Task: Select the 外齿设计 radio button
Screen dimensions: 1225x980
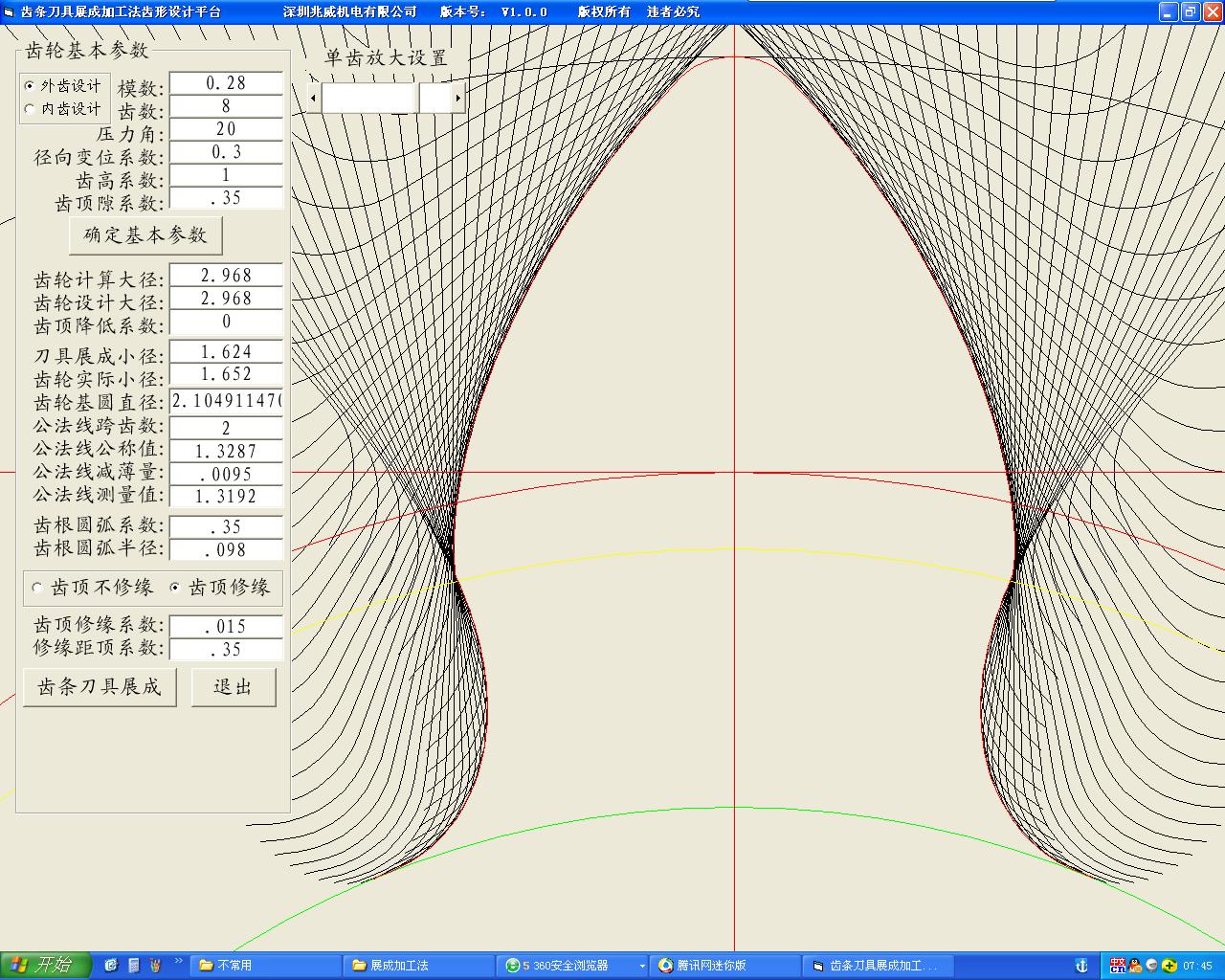Action: click(63, 86)
